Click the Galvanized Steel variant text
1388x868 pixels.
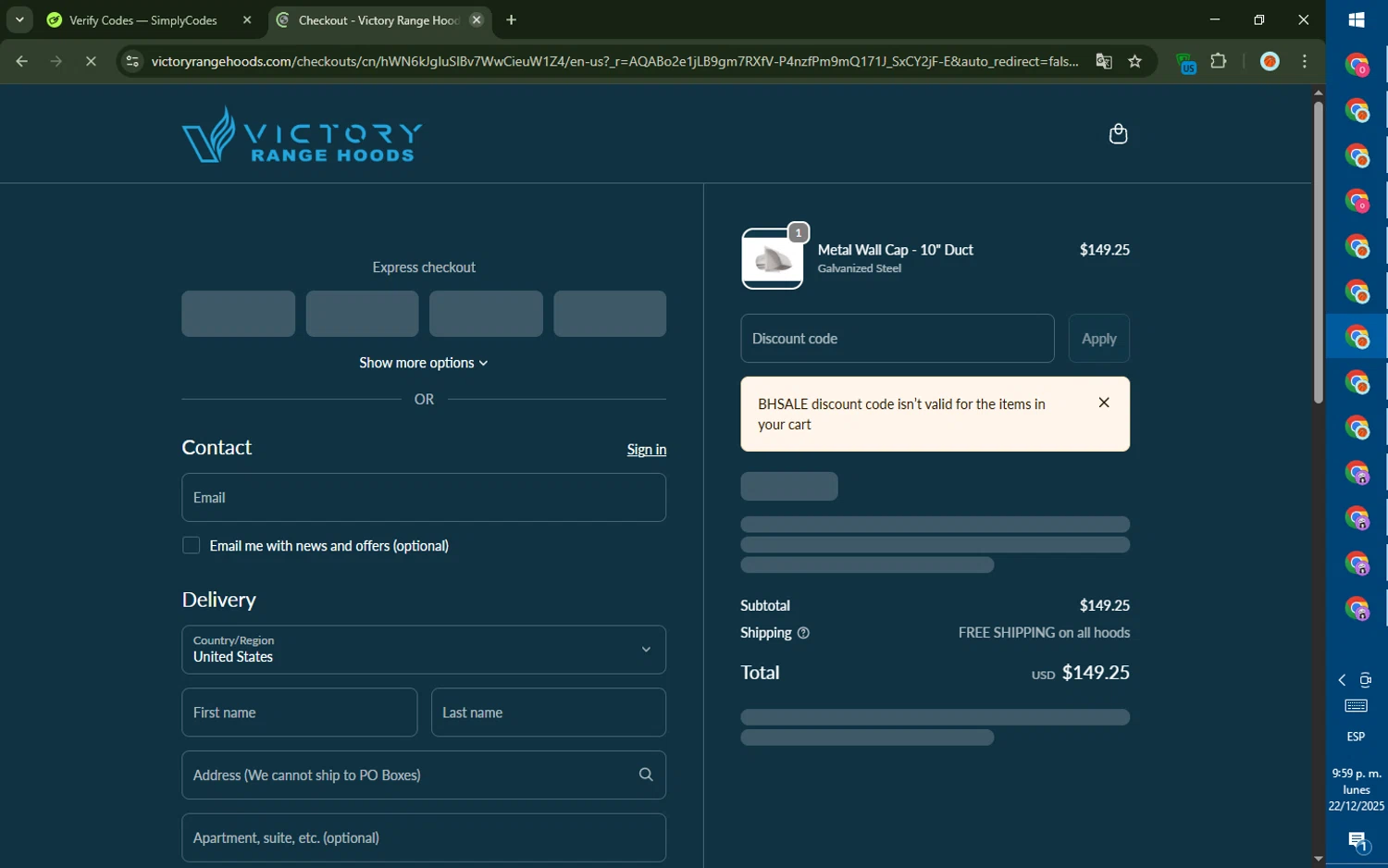pyautogui.click(x=859, y=268)
